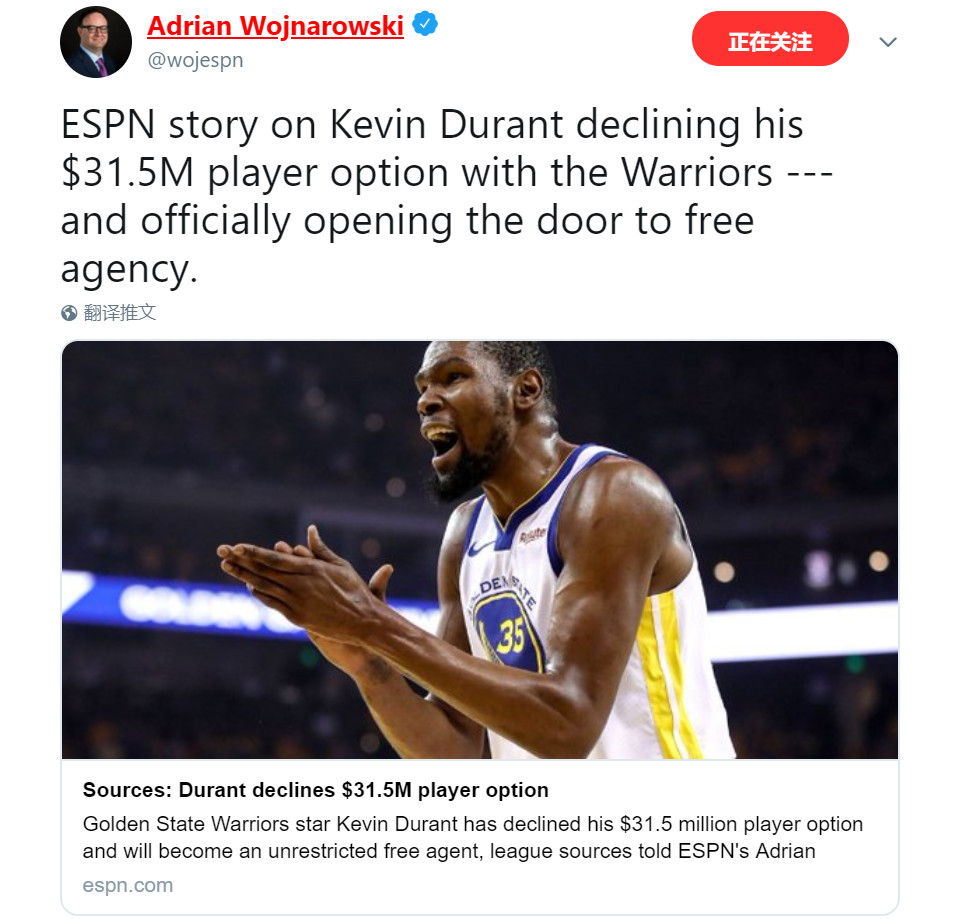Click tweet line 'and officially opening the door'
The image size is (959, 919).
pos(407,220)
